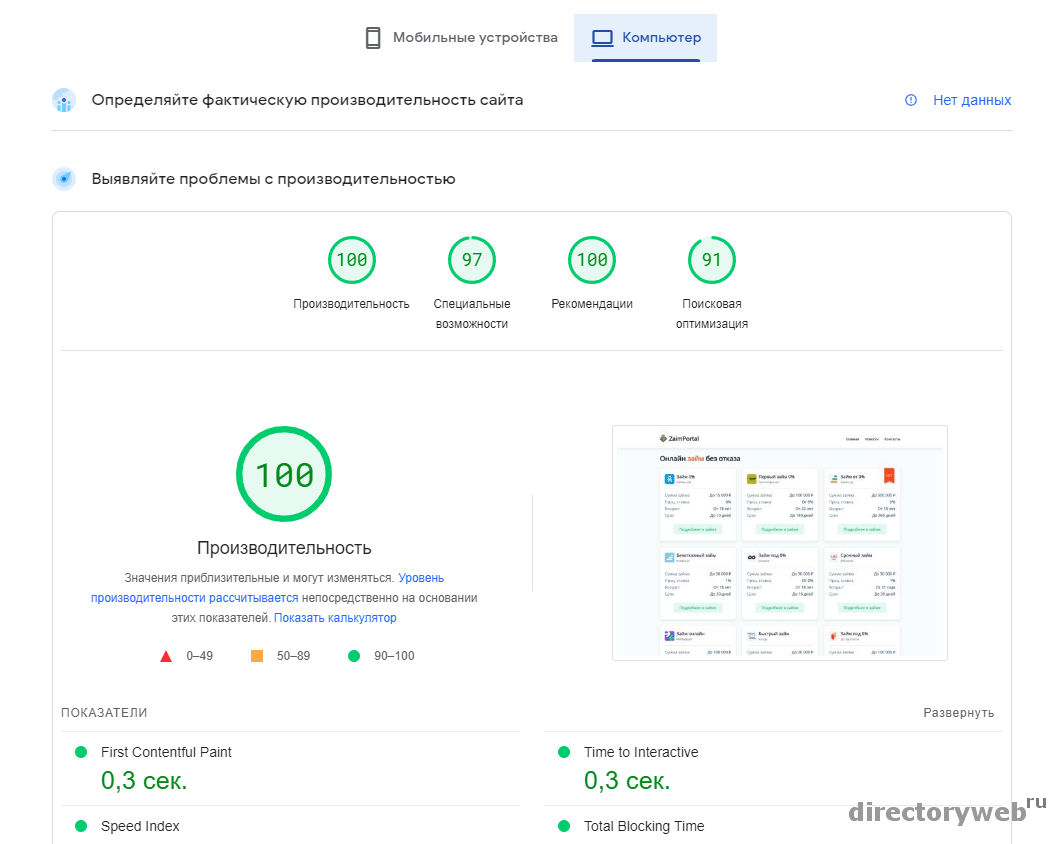The height and width of the screenshot is (844, 1055).
Task: Click the ZaimPortal page screenshot thumbnail
Action: point(780,543)
